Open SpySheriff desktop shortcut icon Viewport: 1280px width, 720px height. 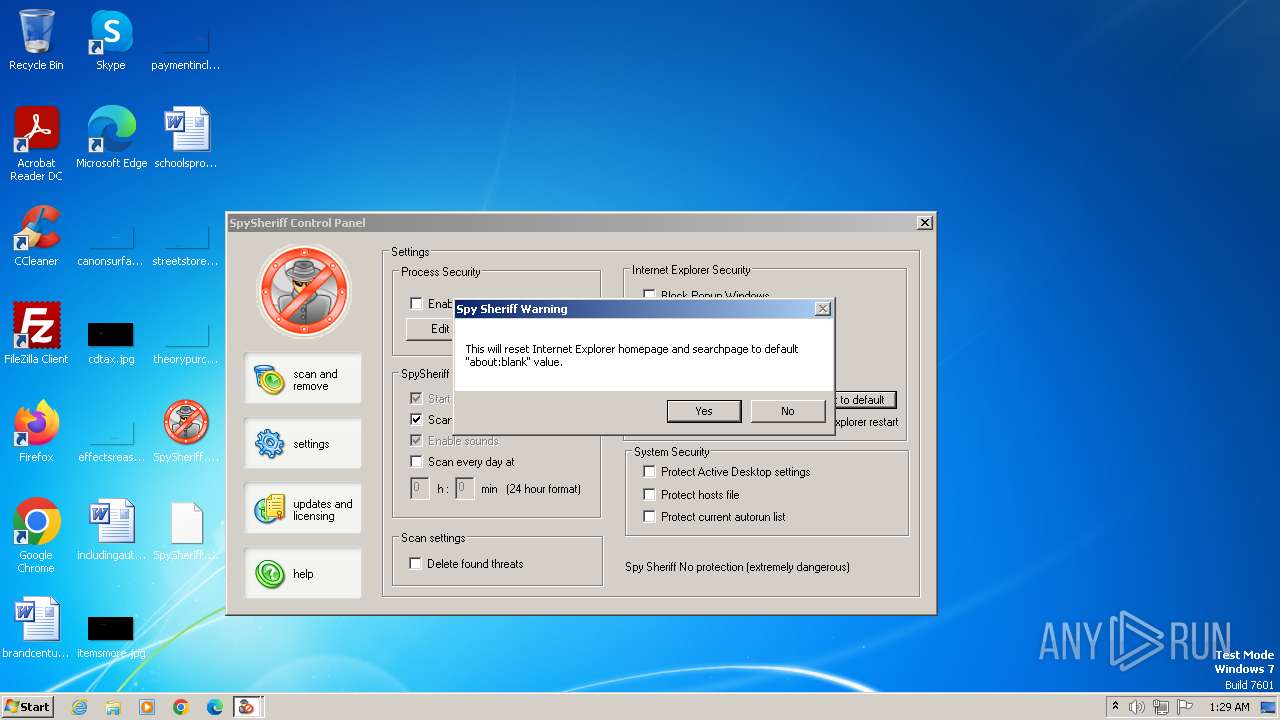click(x=186, y=431)
